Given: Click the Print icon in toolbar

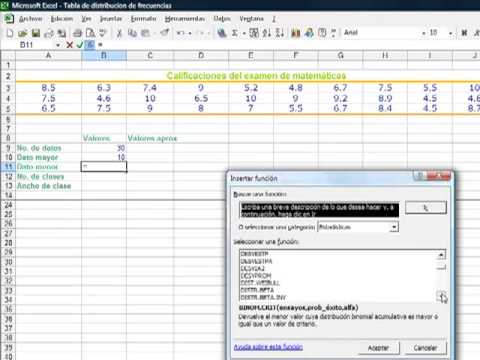Looking at the screenshot, I should pos(77,33).
